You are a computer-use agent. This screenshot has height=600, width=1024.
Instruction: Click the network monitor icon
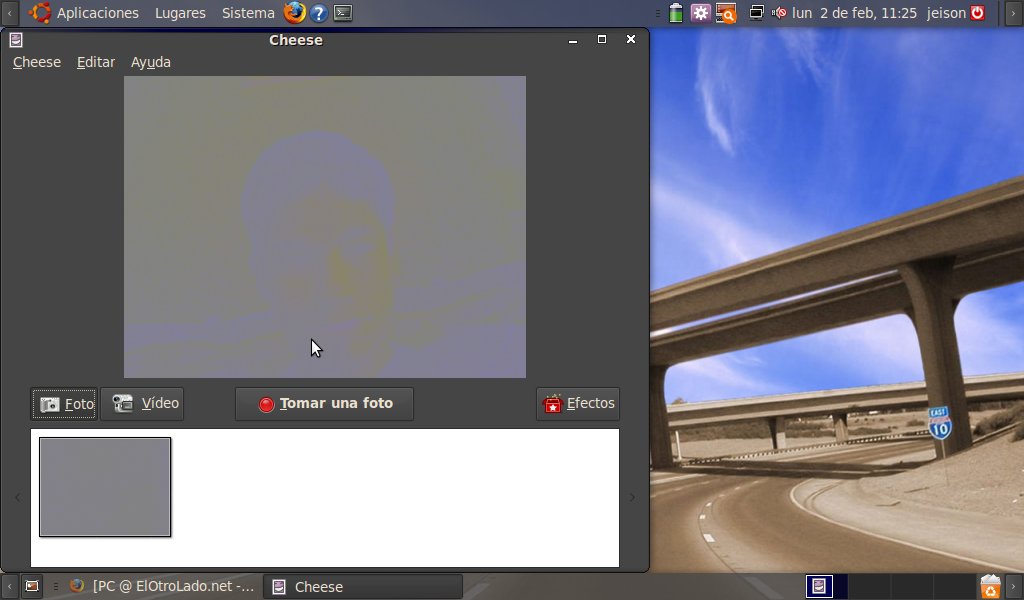[x=756, y=12]
